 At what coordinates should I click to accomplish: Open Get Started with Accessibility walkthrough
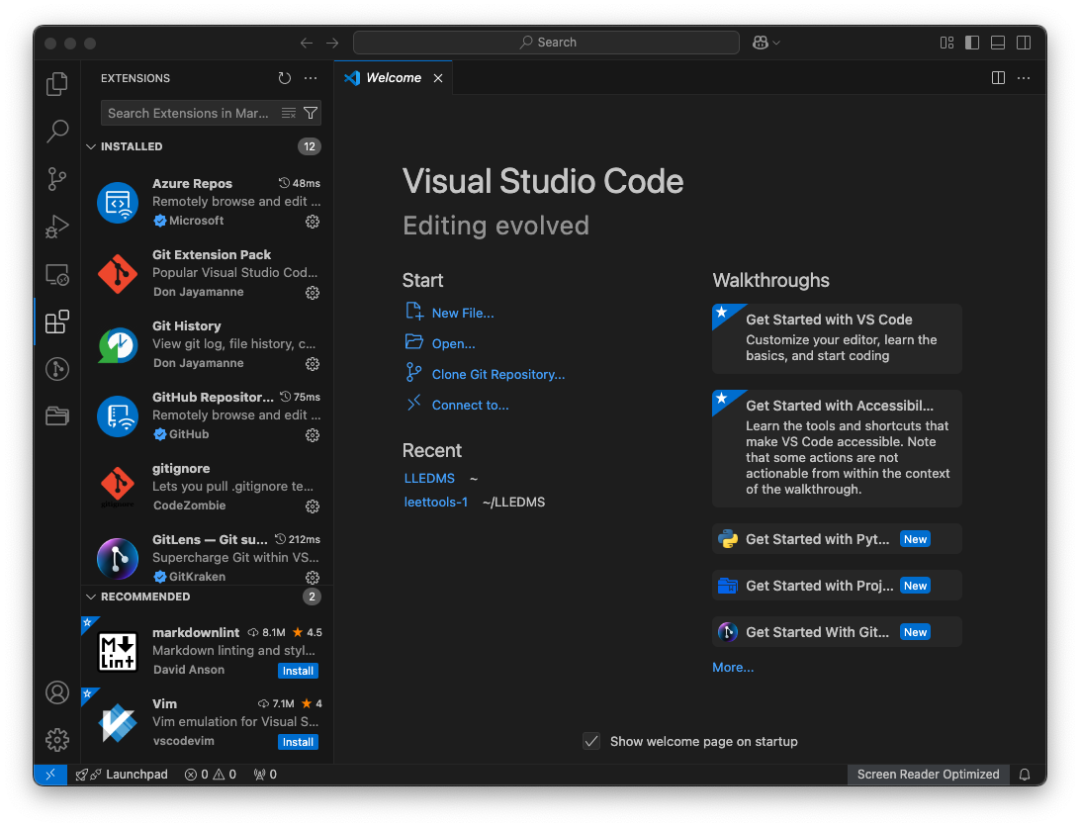pos(837,448)
